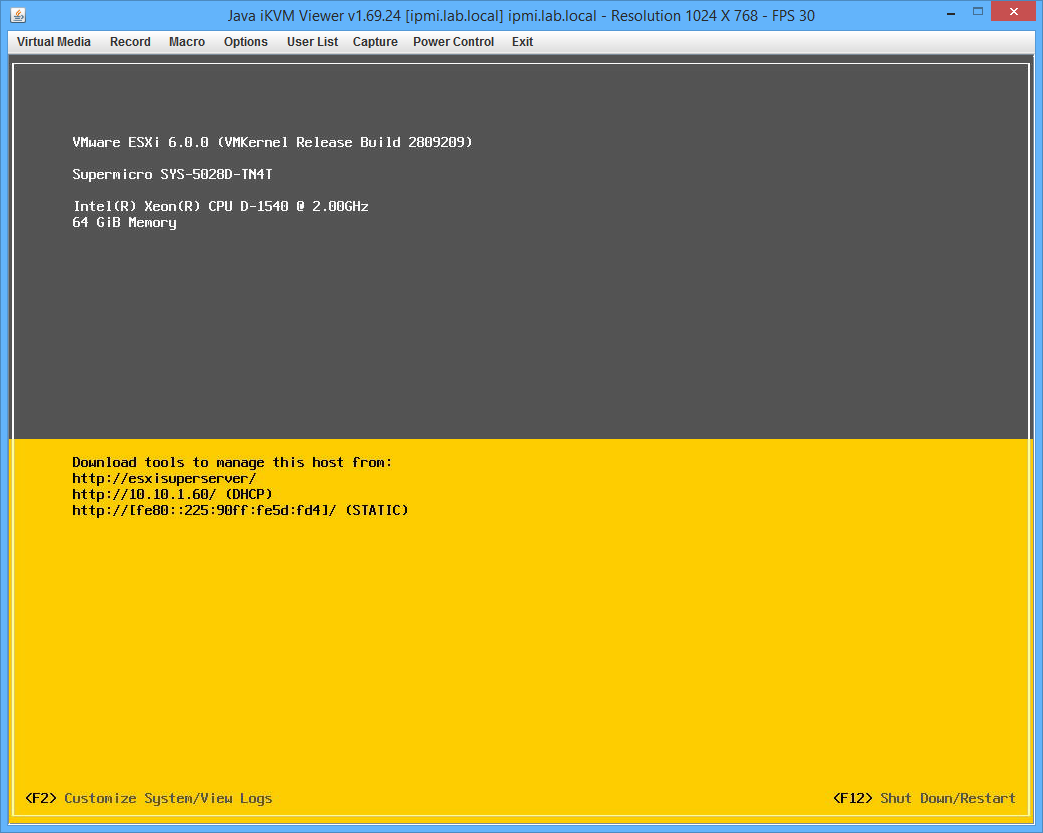Click the Java icon in title bar
This screenshot has height=833, width=1043.
pyautogui.click(x=18, y=15)
